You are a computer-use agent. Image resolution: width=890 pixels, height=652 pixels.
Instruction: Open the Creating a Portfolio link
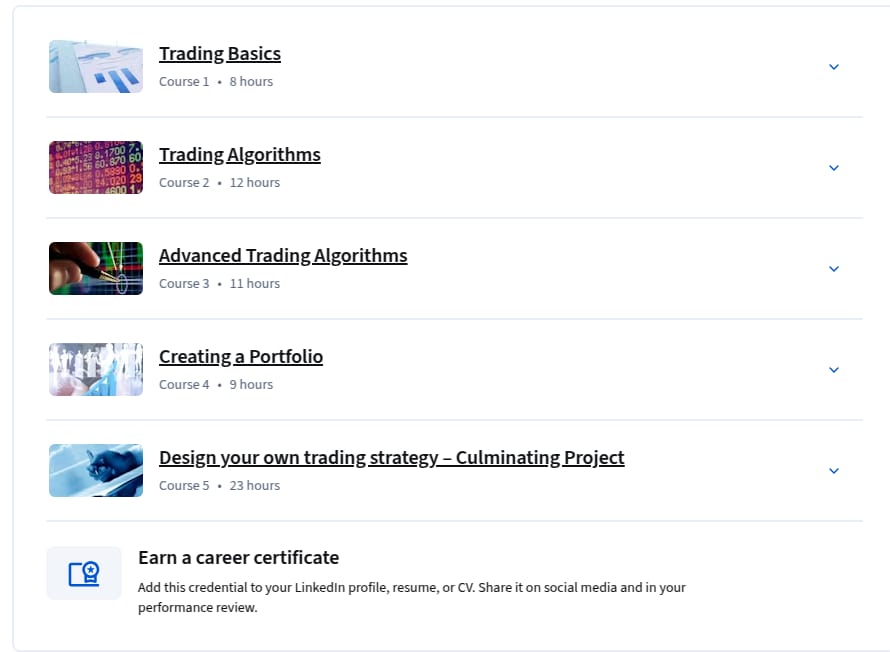tap(241, 357)
